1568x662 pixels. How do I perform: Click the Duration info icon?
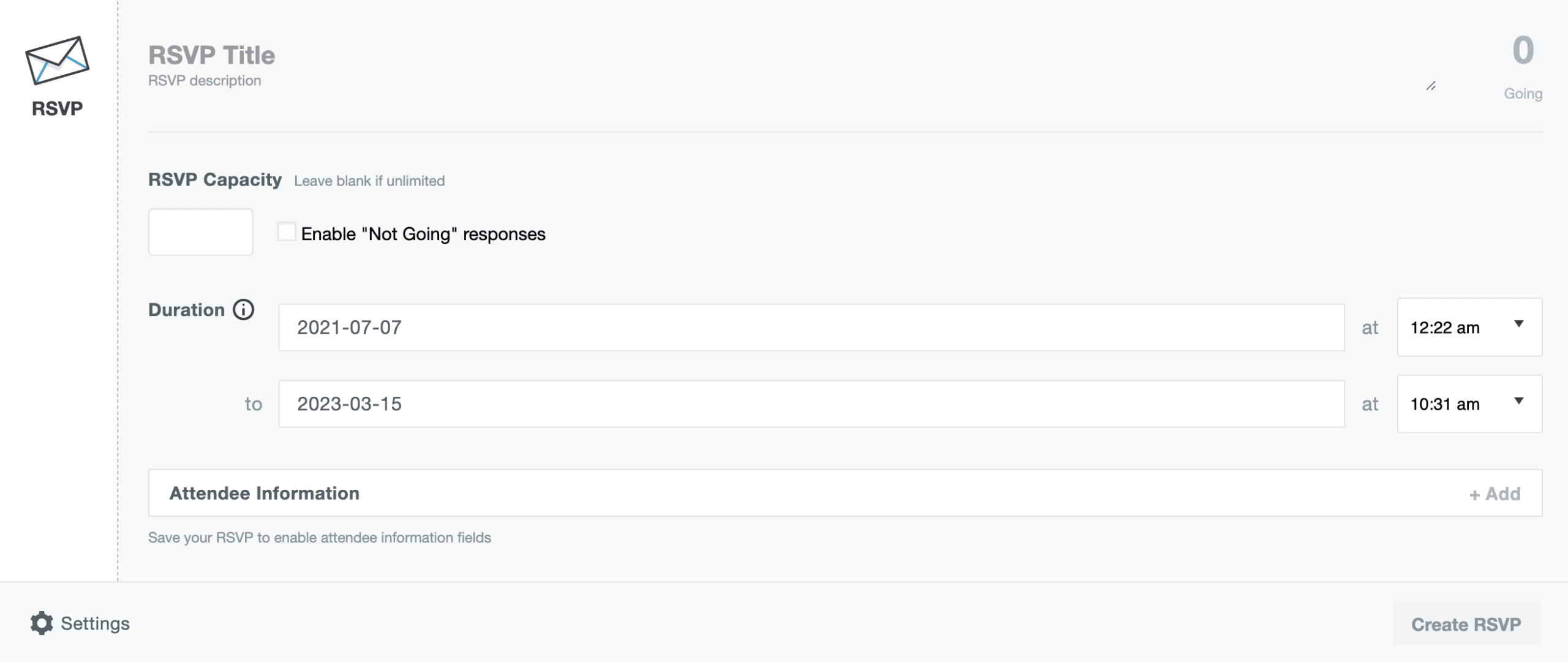click(x=243, y=309)
